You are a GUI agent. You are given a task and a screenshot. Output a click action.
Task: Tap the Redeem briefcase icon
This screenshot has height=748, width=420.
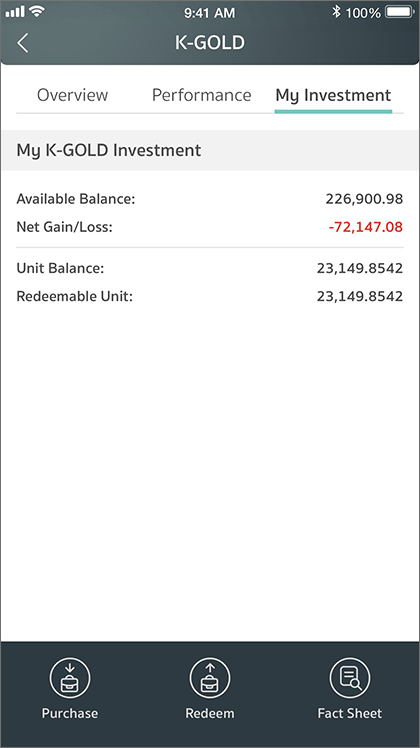[x=210, y=677]
